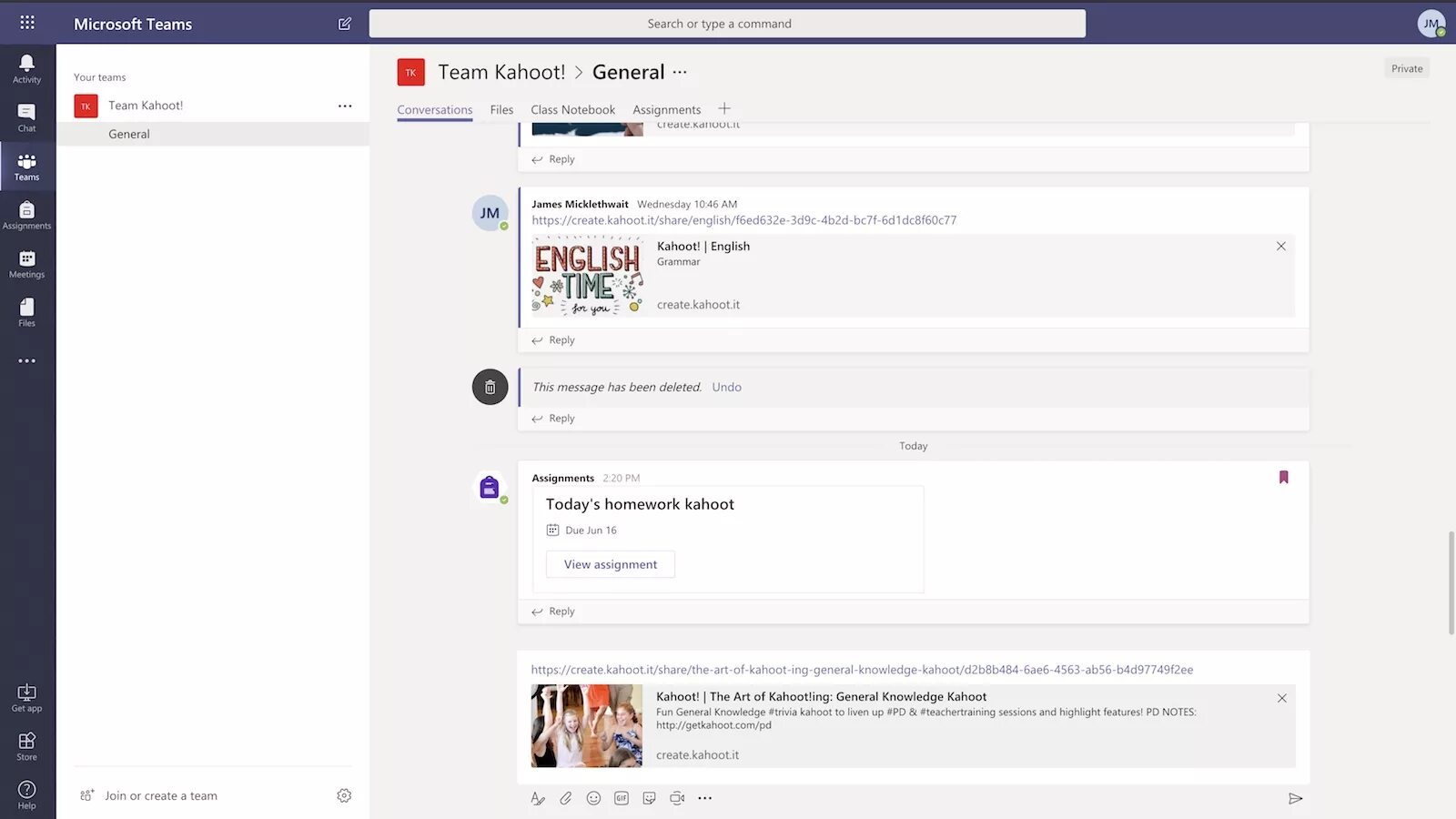
Task: Click Team Kahoot! in the channel header
Action: coord(501,72)
